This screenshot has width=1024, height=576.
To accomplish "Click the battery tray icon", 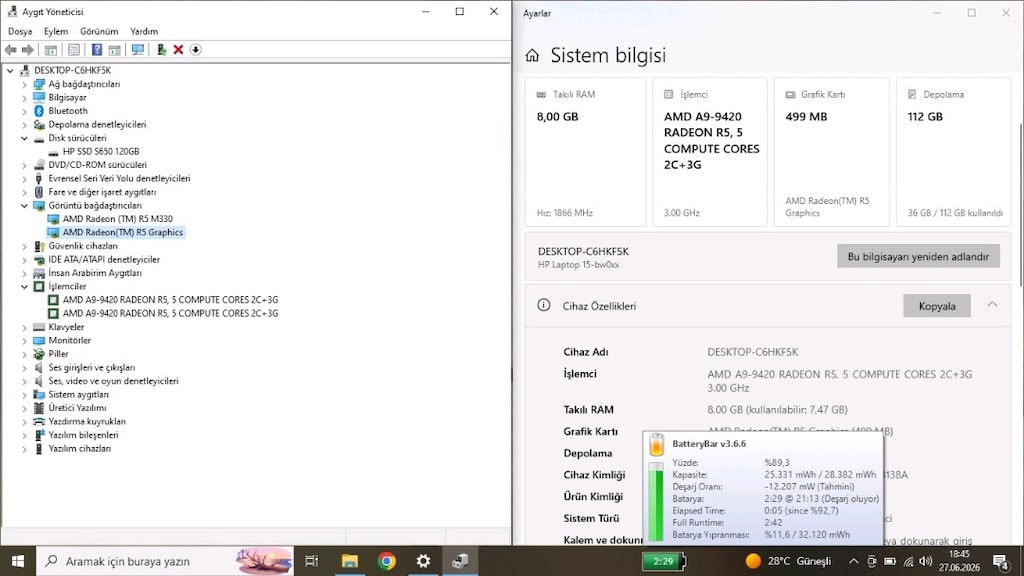I will (889, 561).
